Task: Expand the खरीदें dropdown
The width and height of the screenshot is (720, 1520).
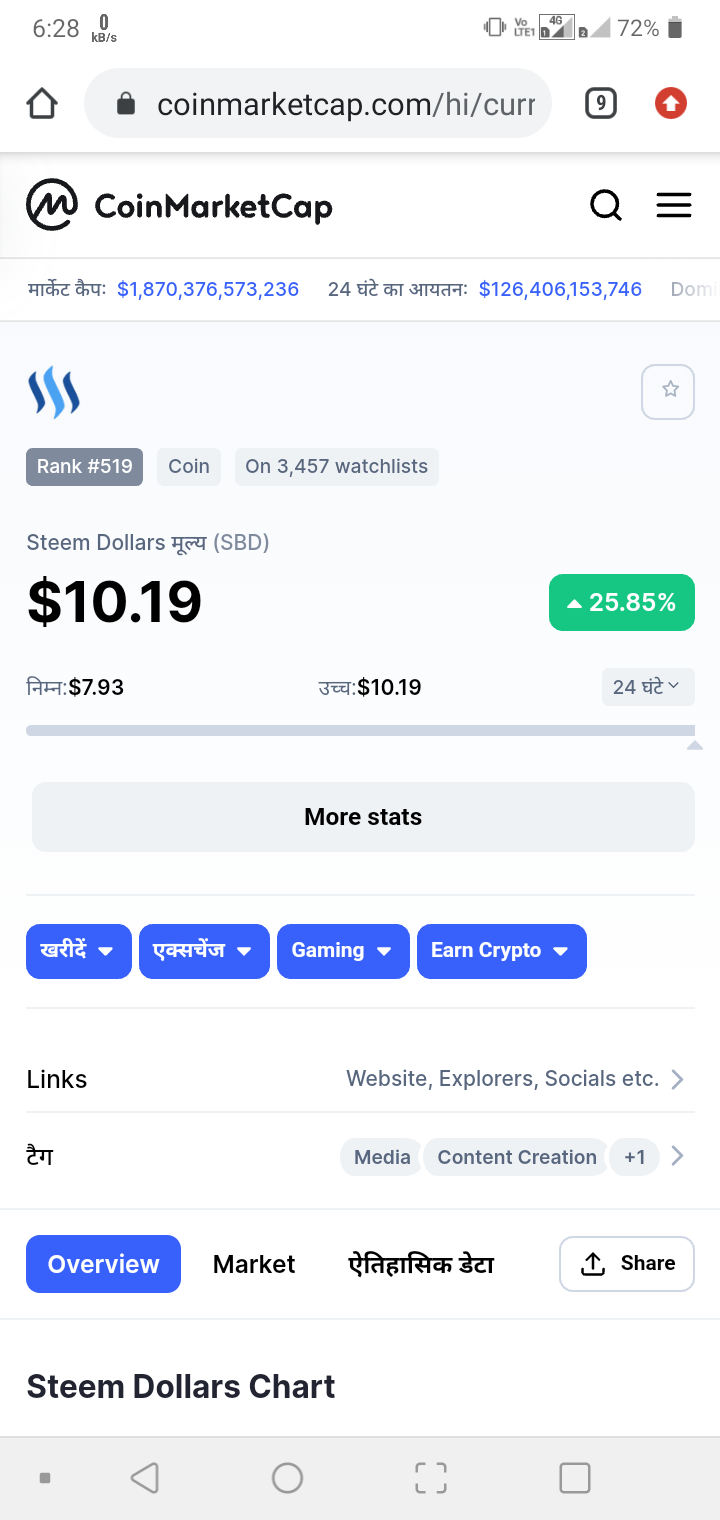Action: coord(79,951)
